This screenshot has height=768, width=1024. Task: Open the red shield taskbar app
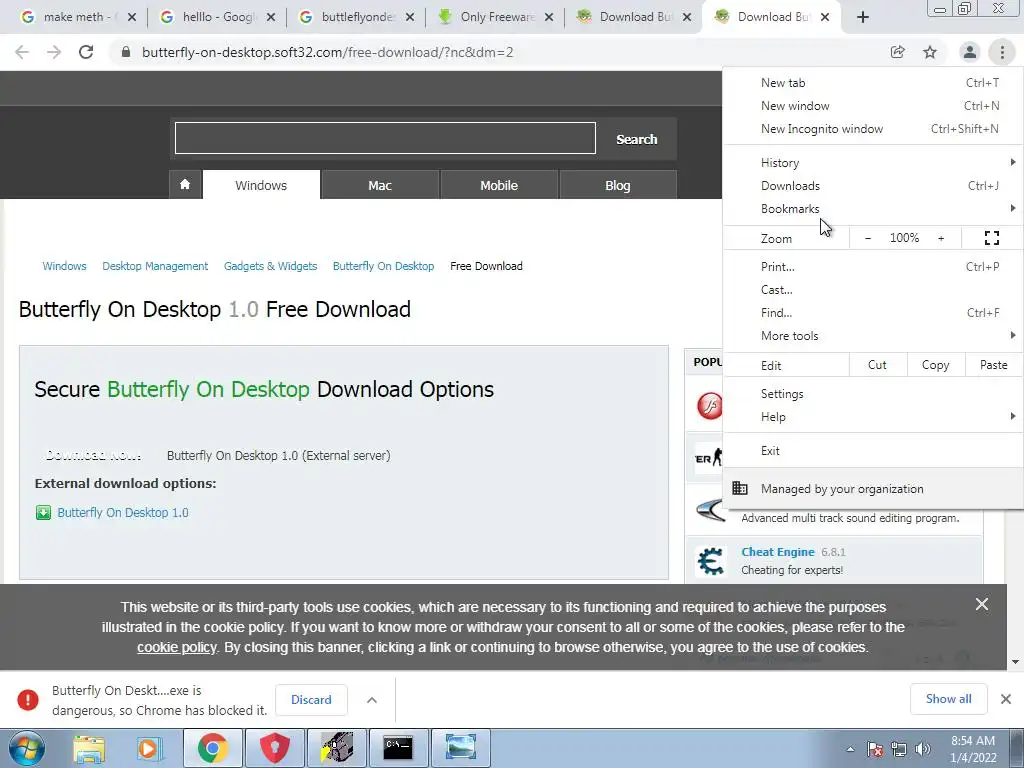(275, 748)
